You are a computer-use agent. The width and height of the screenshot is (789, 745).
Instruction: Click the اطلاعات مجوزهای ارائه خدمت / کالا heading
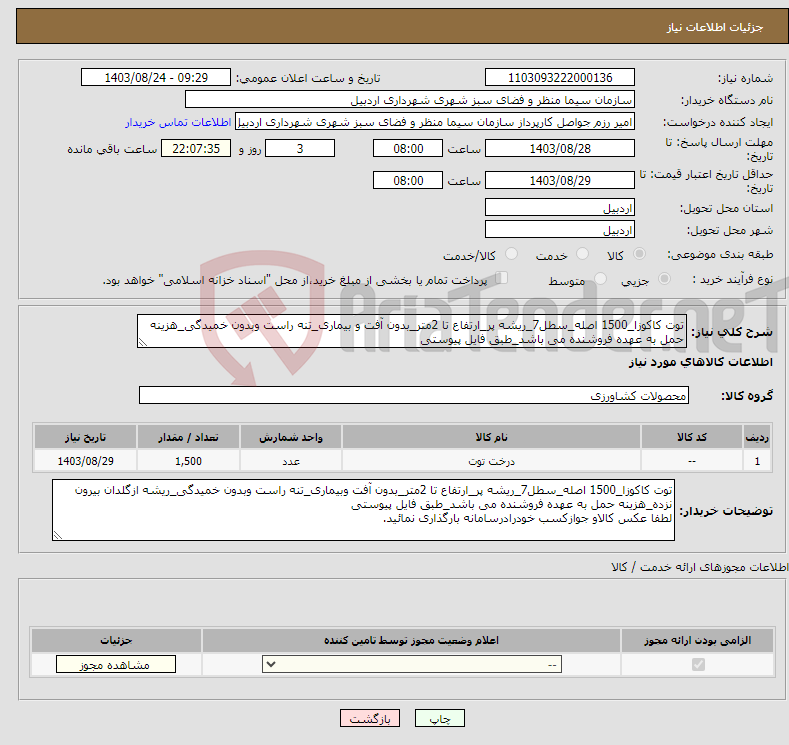(x=699, y=567)
